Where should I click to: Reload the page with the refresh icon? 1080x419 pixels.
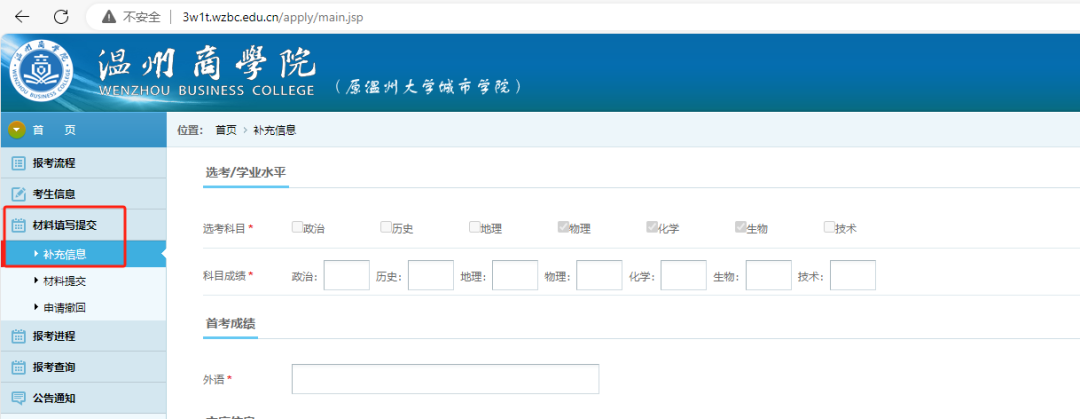point(61,17)
